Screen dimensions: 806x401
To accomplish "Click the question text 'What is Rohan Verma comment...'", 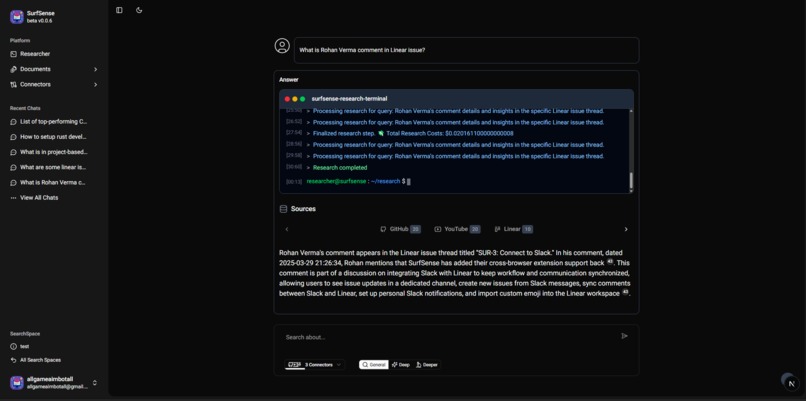I will [362, 50].
